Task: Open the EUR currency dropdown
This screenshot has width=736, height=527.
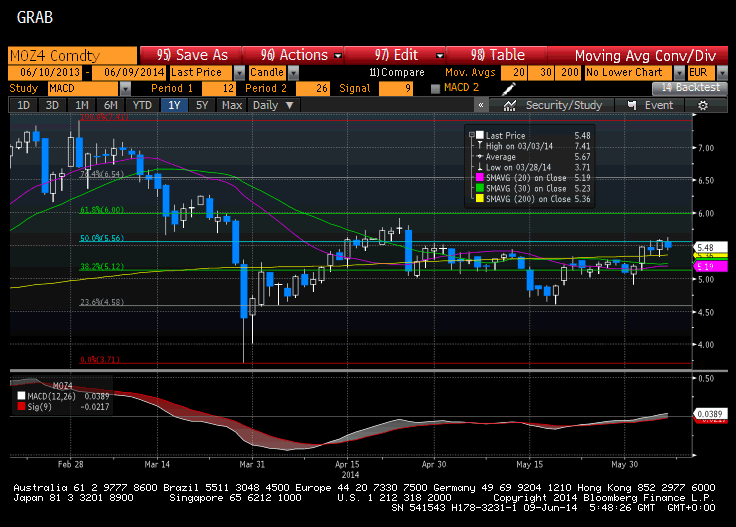Action: pyautogui.click(x=722, y=73)
